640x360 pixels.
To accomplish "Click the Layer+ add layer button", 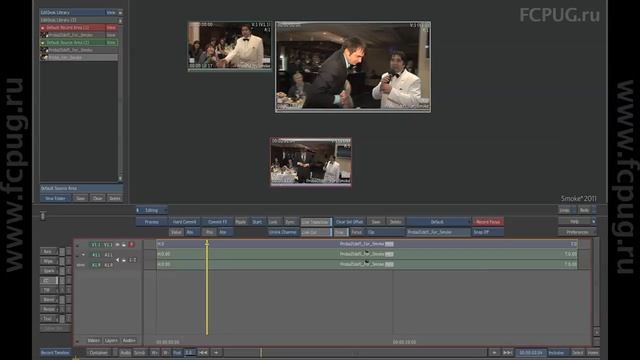I will tap(111, 340).
